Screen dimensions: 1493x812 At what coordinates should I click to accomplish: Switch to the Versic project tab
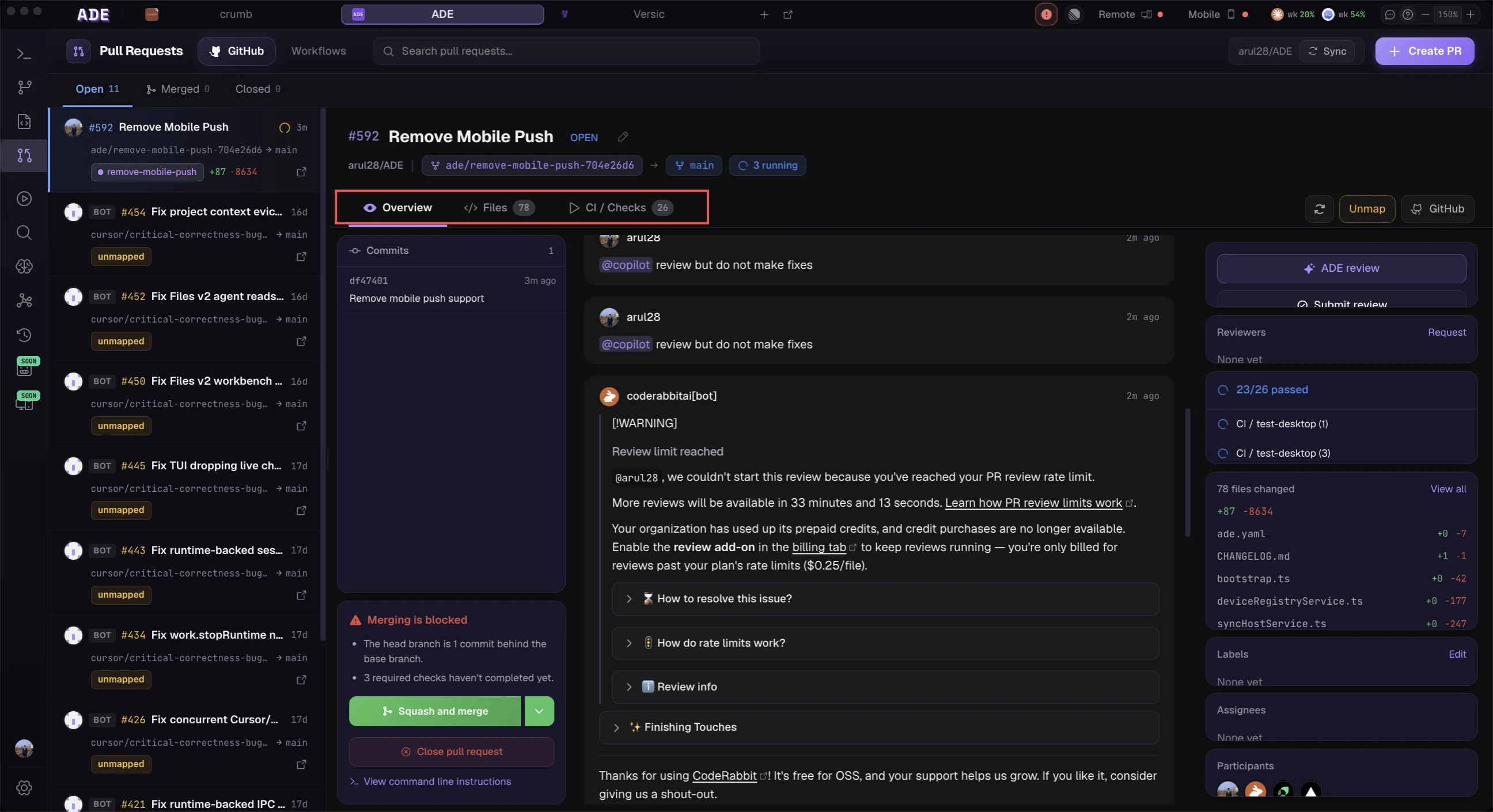pos(649,14)
